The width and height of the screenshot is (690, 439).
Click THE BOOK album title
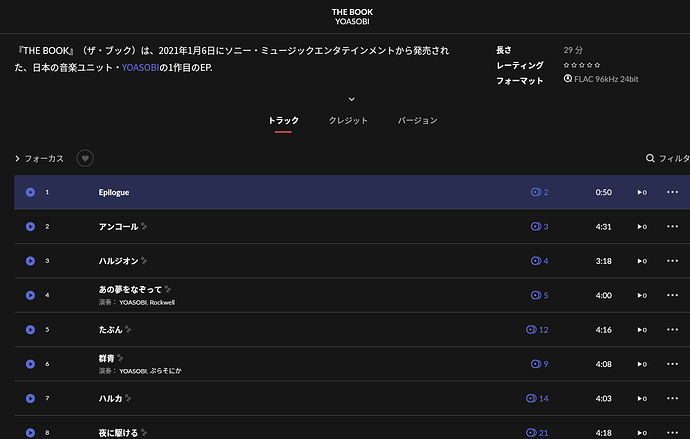(352, 12)
